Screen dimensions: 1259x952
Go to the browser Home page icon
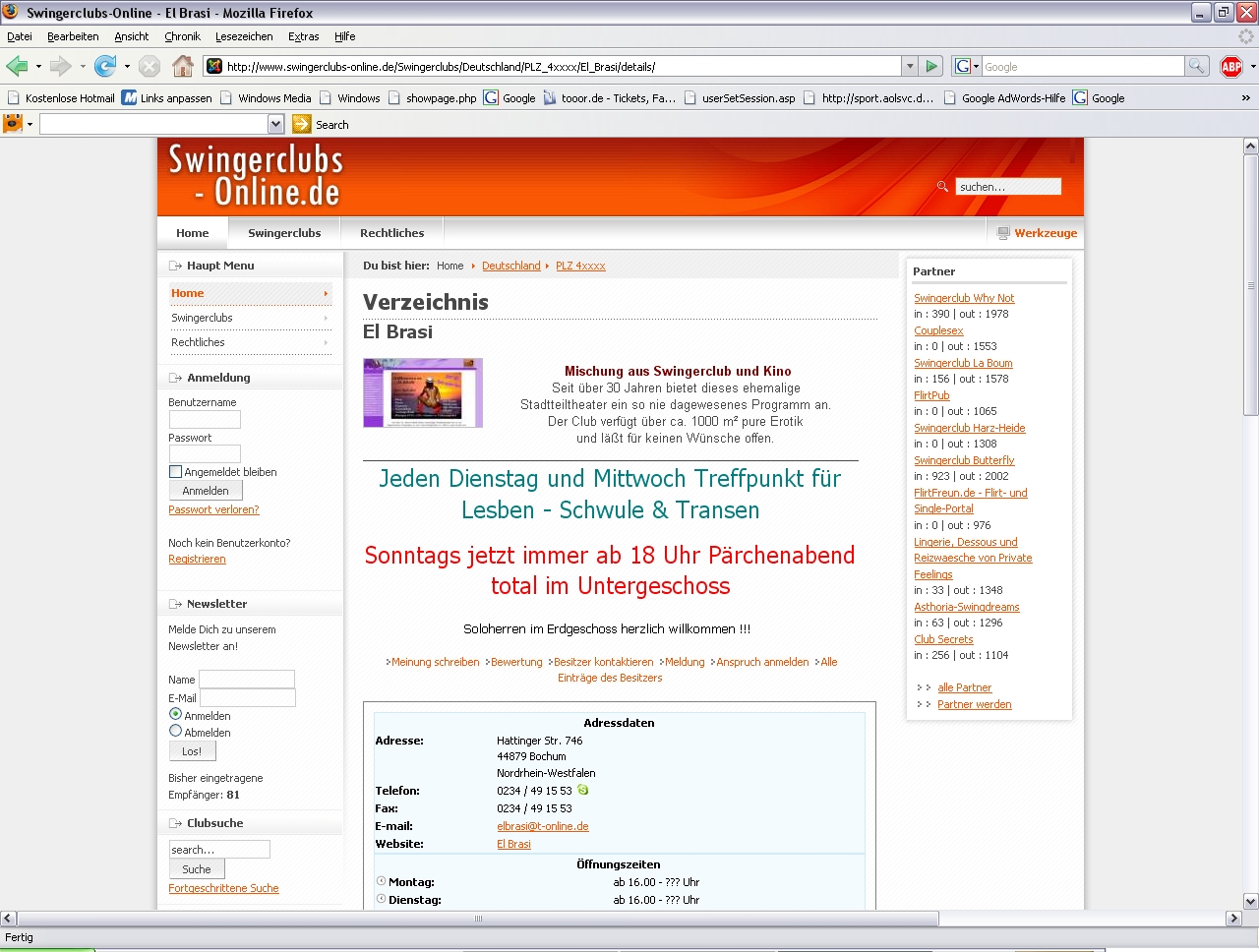pyautogui.click(x=183, y=66)
